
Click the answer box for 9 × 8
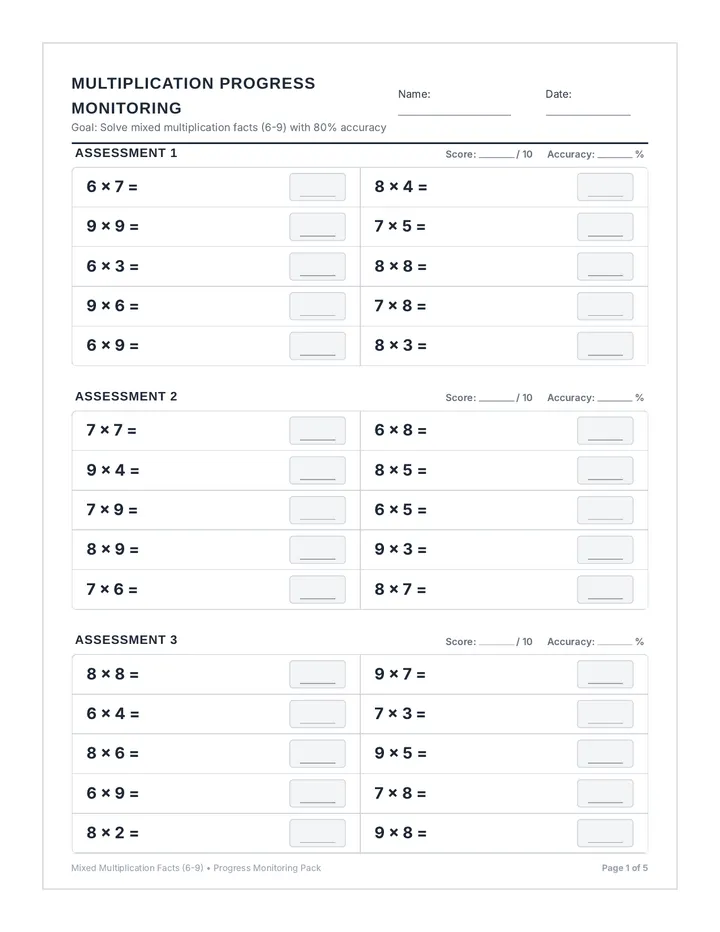605,833
